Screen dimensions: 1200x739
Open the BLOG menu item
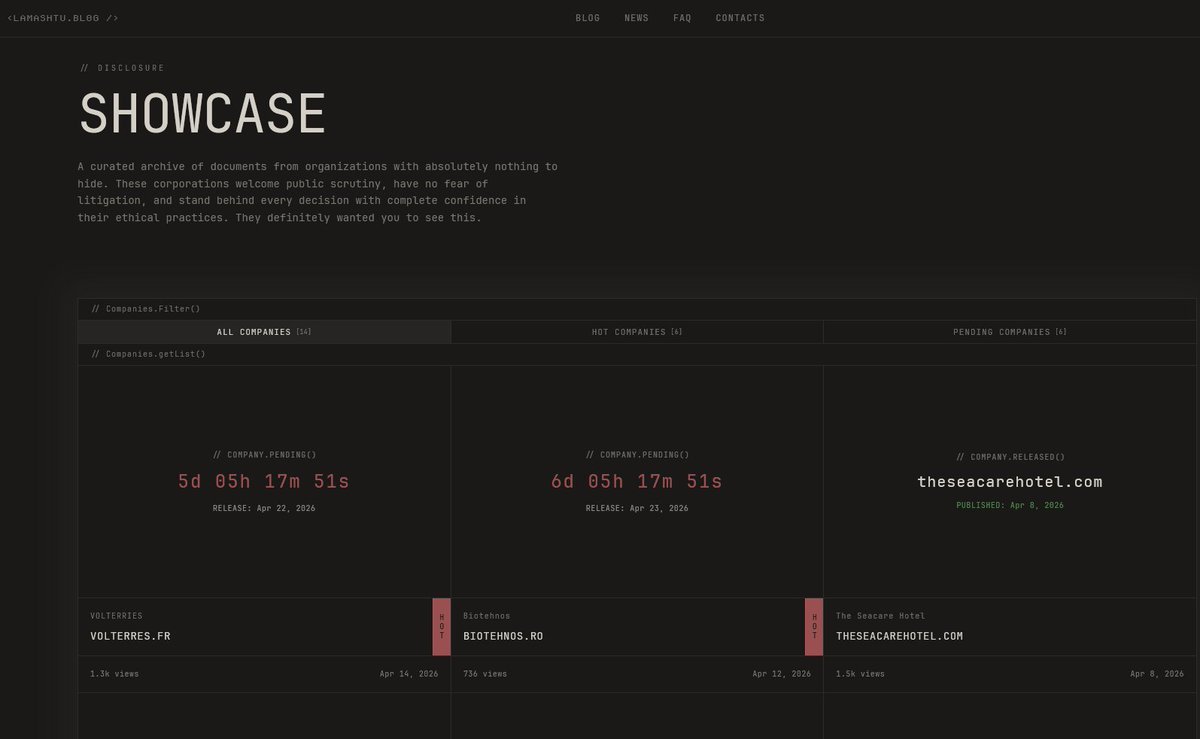588,17
